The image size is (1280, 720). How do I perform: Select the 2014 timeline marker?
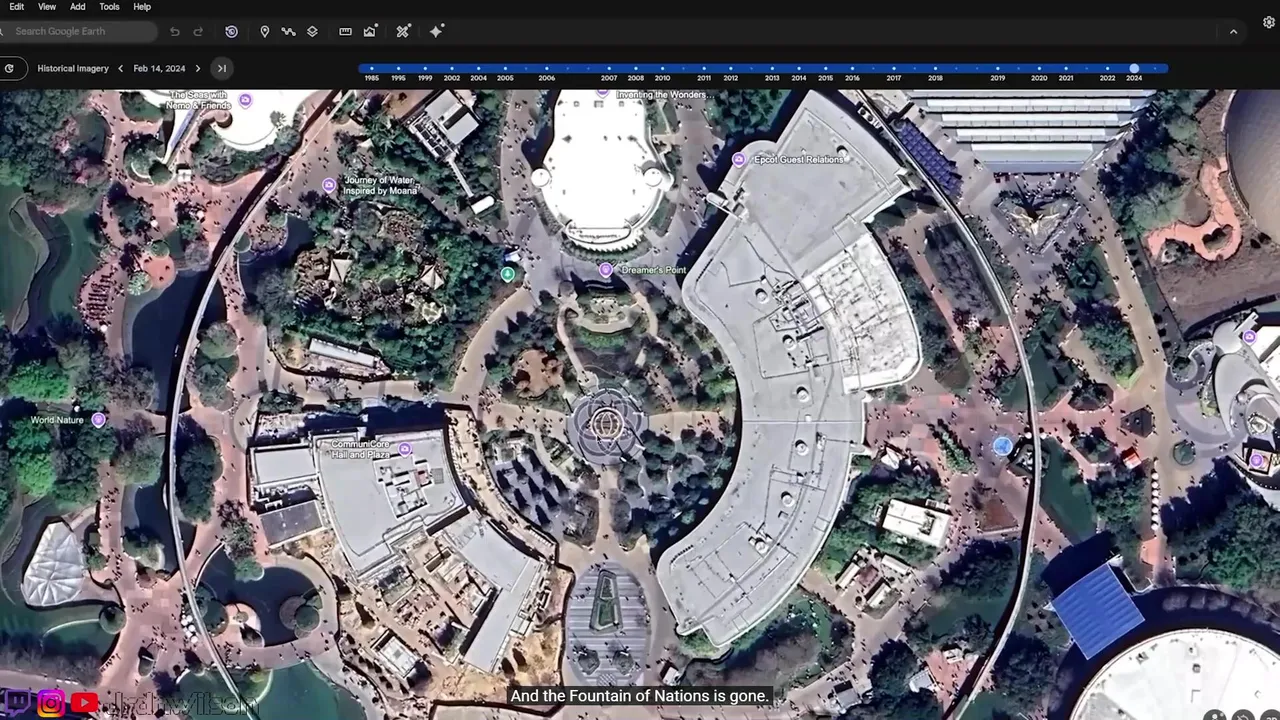[x=799, y=69]
